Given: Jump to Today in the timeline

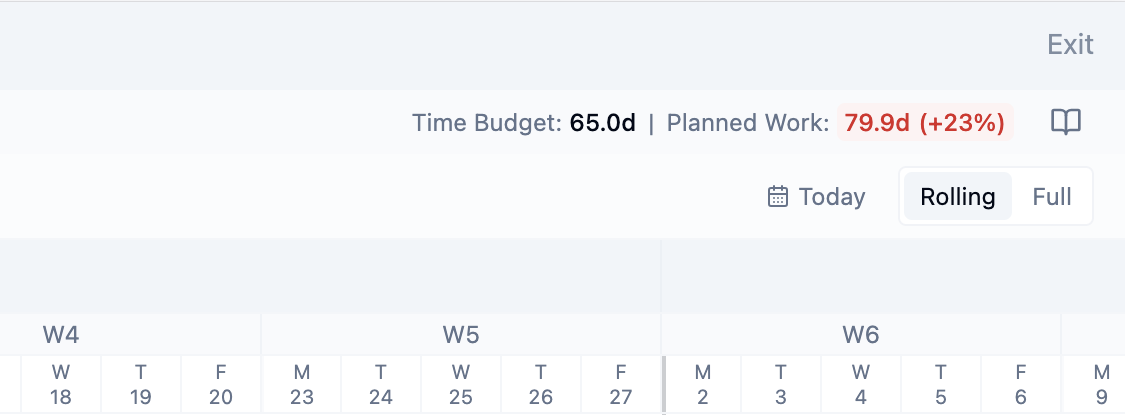Looking at the screenshot, I should 817,196.
